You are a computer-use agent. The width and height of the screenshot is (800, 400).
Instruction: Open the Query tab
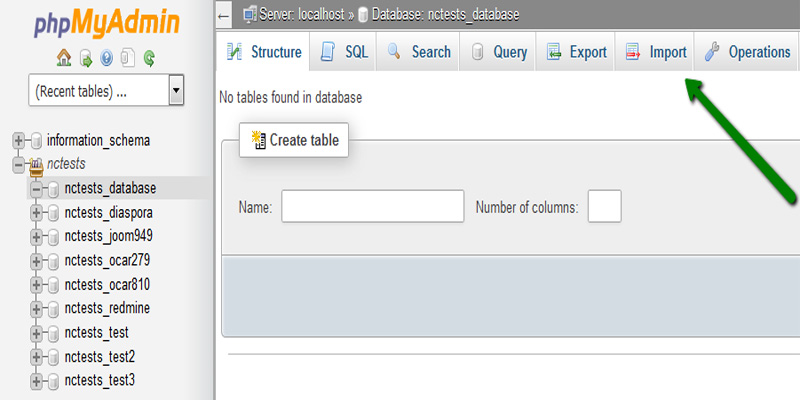click(498, 52)
